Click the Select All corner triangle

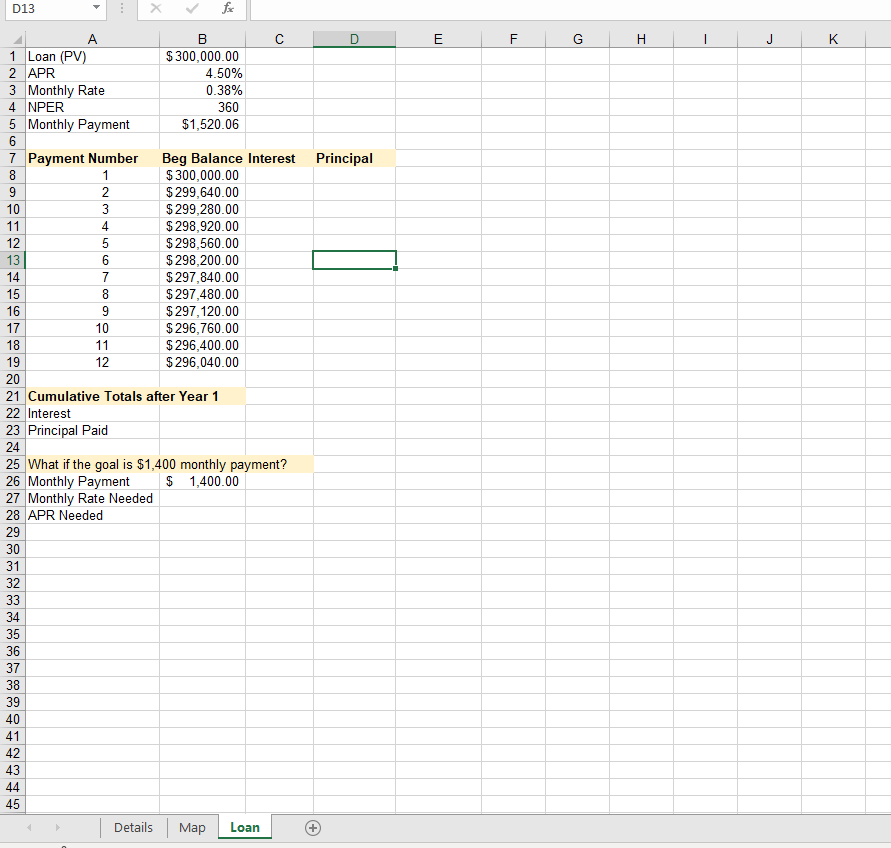click(x=17, y=40)
